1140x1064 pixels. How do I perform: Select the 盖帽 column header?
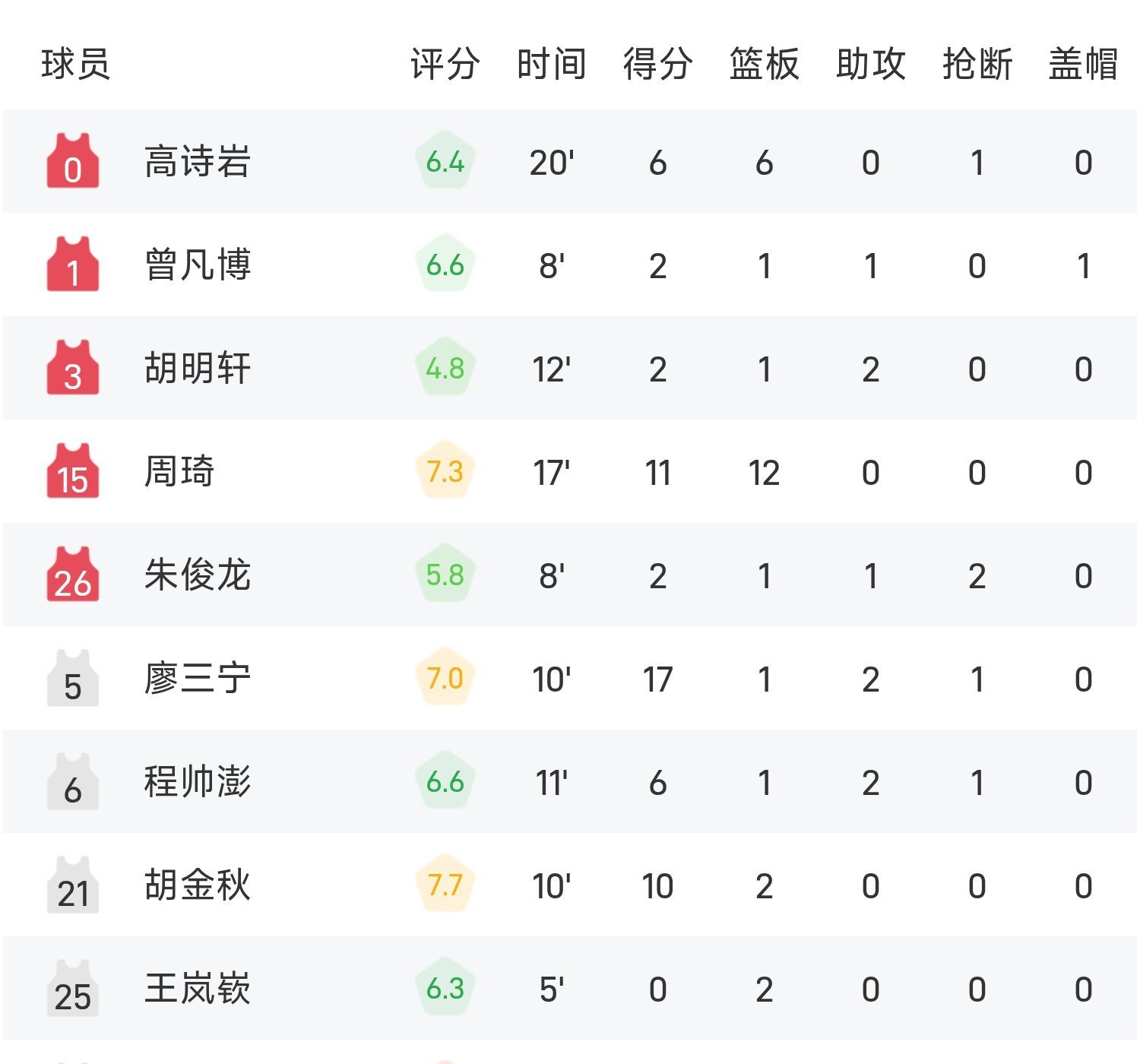tap(1083, 64)
